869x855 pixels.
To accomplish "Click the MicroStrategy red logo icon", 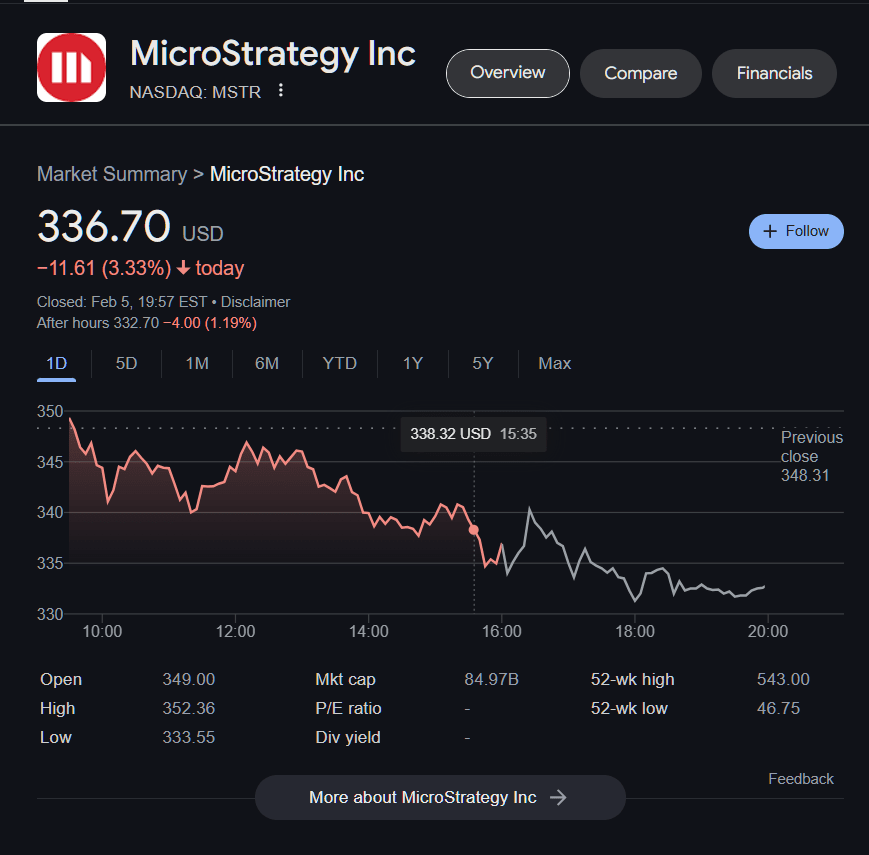I will pos(71,68).
